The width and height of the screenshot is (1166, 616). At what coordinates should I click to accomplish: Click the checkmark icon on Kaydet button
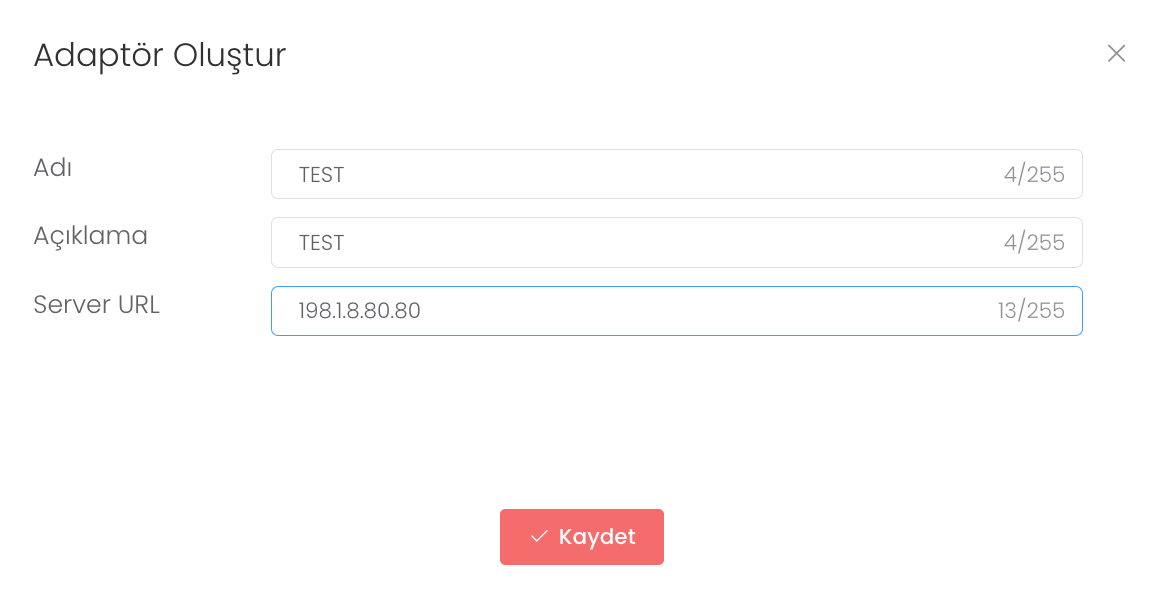(539, 537)
